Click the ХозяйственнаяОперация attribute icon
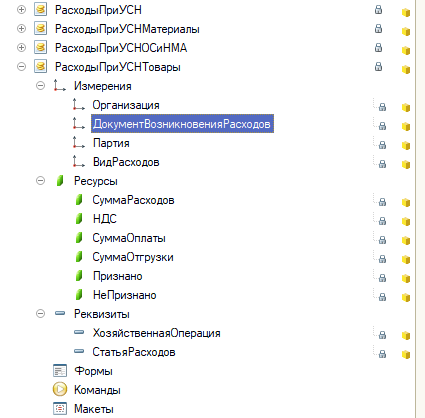 tap(79, 332)
